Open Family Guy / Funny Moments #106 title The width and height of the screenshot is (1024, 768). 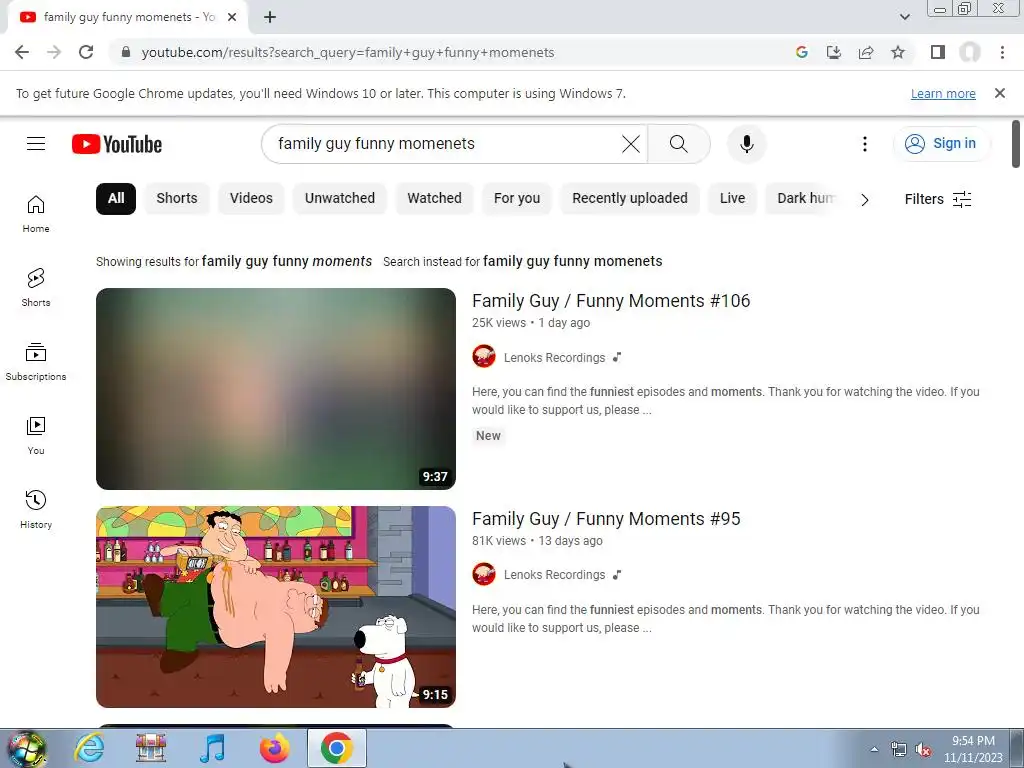tap(611, 301)
